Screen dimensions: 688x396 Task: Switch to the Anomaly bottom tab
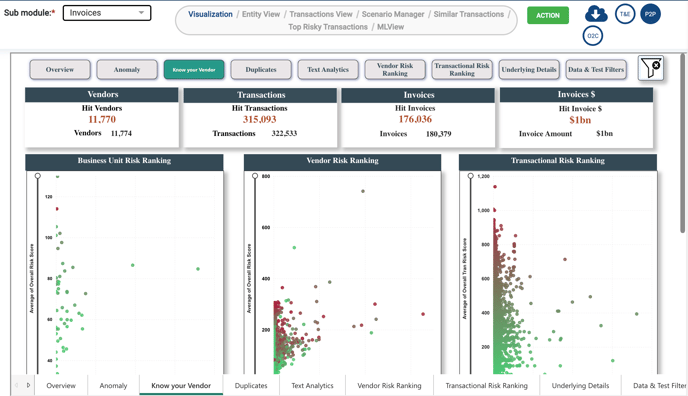coord(113,385)
